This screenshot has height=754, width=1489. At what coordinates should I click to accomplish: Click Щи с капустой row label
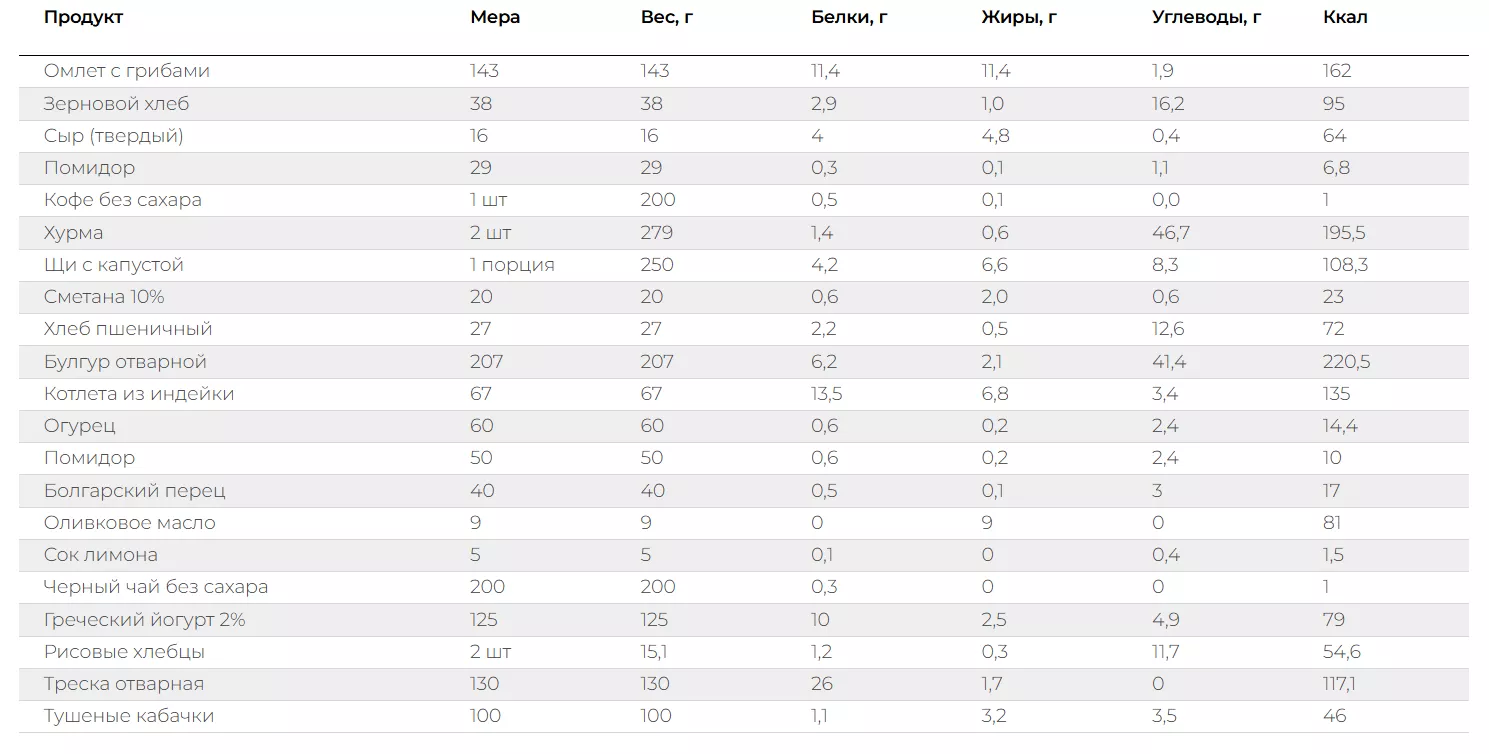pyautogui.click(x=114, y=265)
